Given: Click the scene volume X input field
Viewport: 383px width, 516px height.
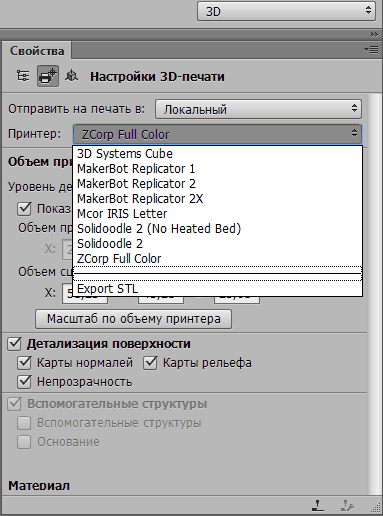Looking at the screenshot, I should coord(85,294).
